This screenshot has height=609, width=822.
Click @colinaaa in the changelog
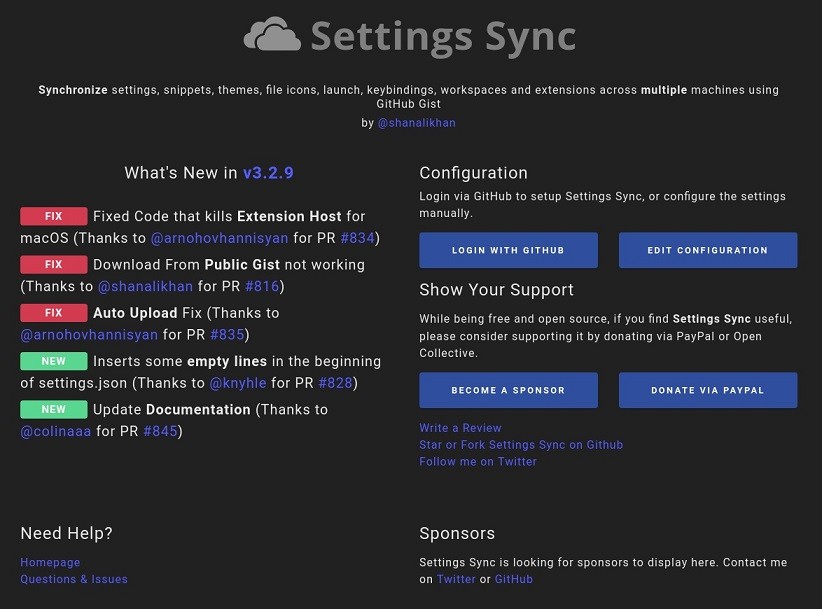point(54,431)
